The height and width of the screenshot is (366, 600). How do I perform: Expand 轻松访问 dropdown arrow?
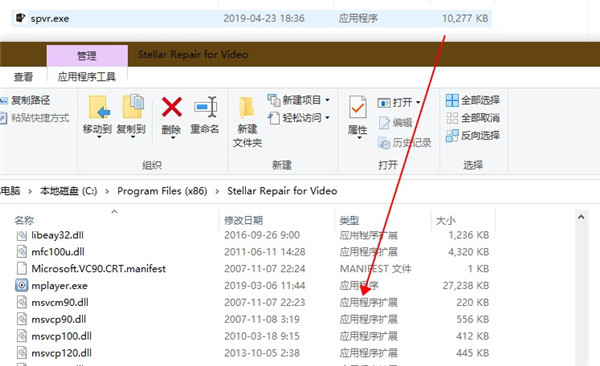[x=327, y=118]
